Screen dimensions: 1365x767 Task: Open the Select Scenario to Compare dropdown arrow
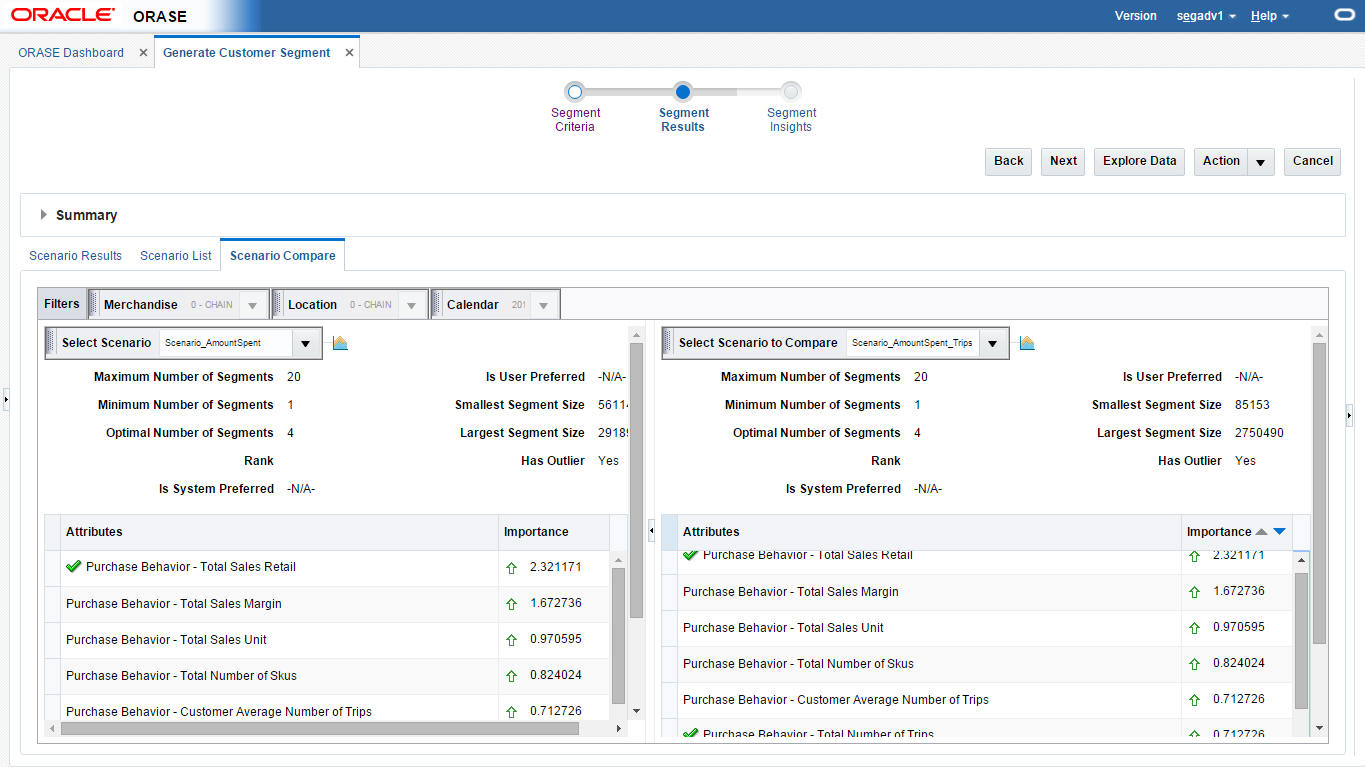click(992, 343)
